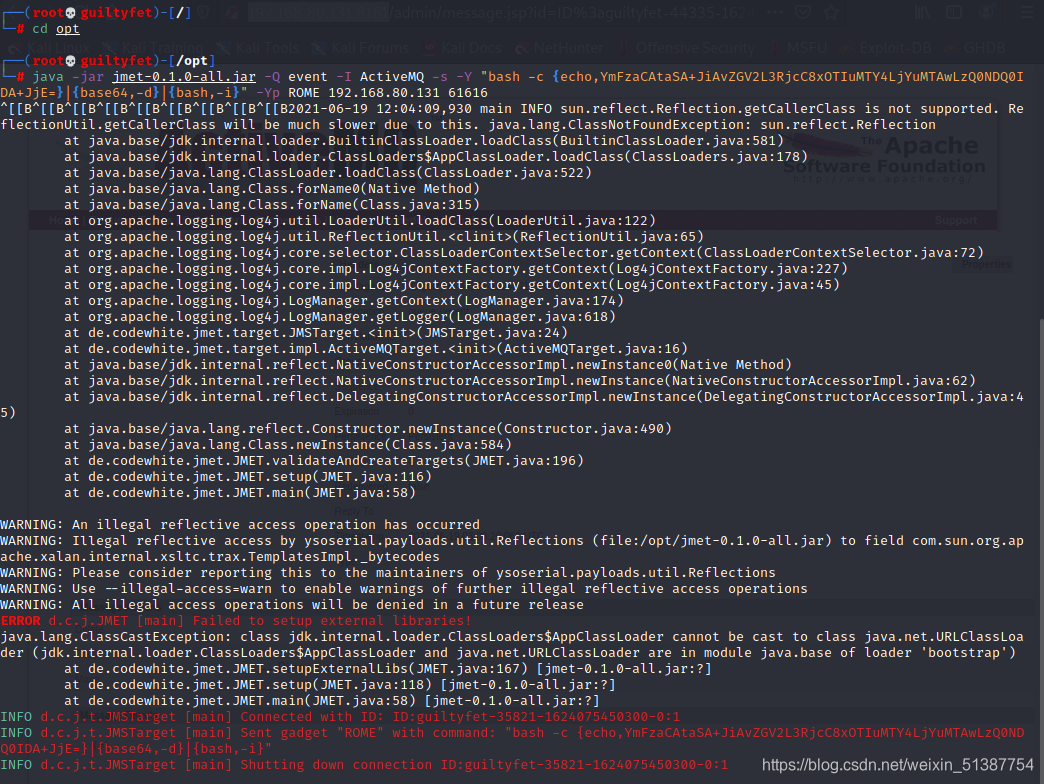Click the Apache Software Foundation logo
Screen dimensions: 1044x784
(x=884, y=158)
